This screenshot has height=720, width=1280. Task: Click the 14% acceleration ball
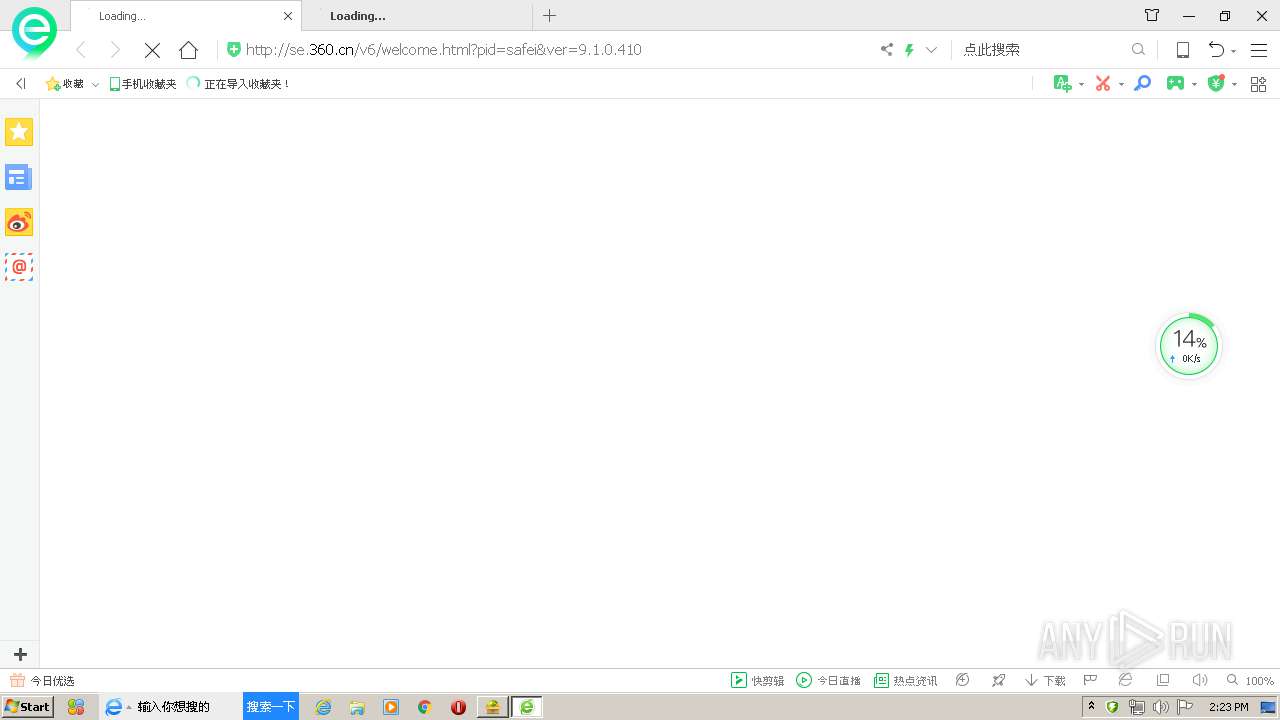click(1189, 346)
